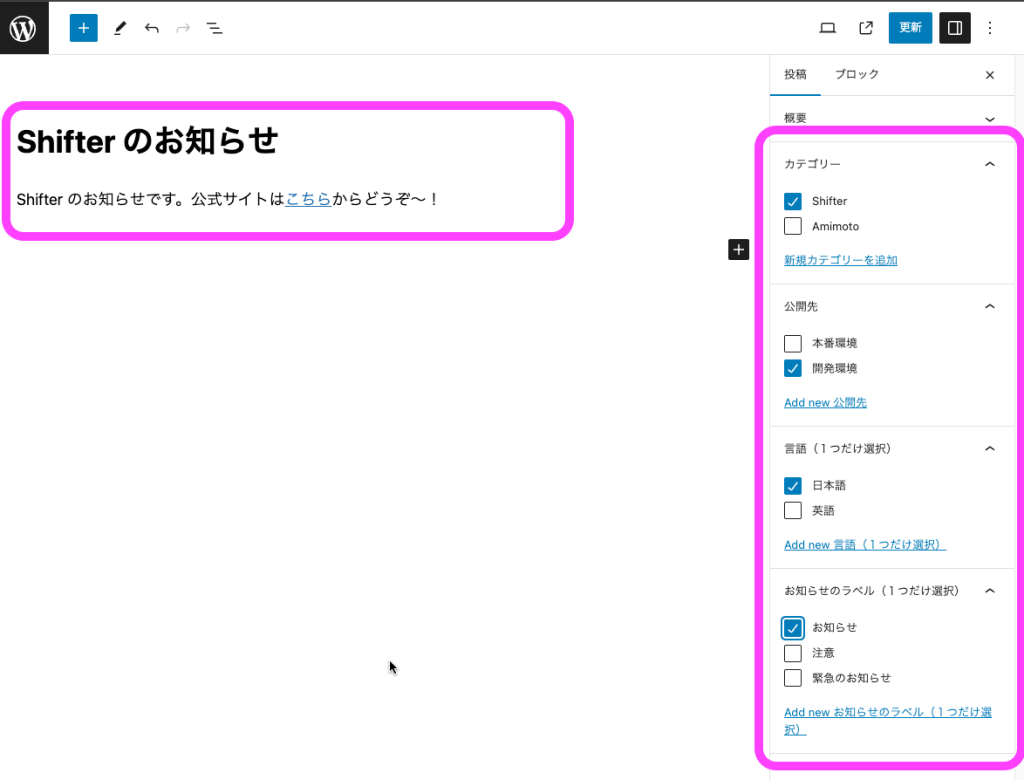Open the three-dot options menu
This screenshot has width=1024, height=780.
[x=990, y=28]
